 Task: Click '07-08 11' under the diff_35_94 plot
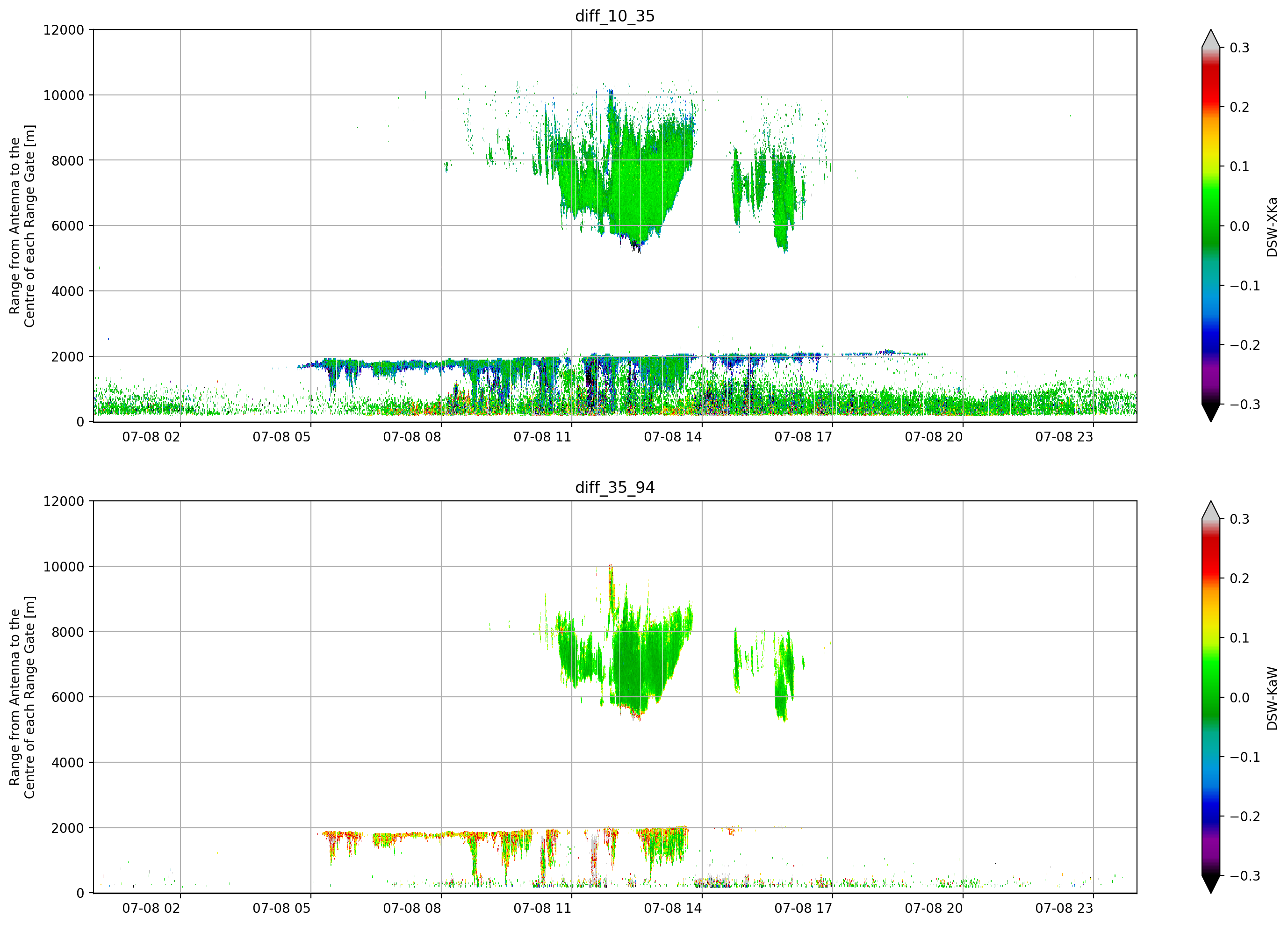tap(542, 909)
